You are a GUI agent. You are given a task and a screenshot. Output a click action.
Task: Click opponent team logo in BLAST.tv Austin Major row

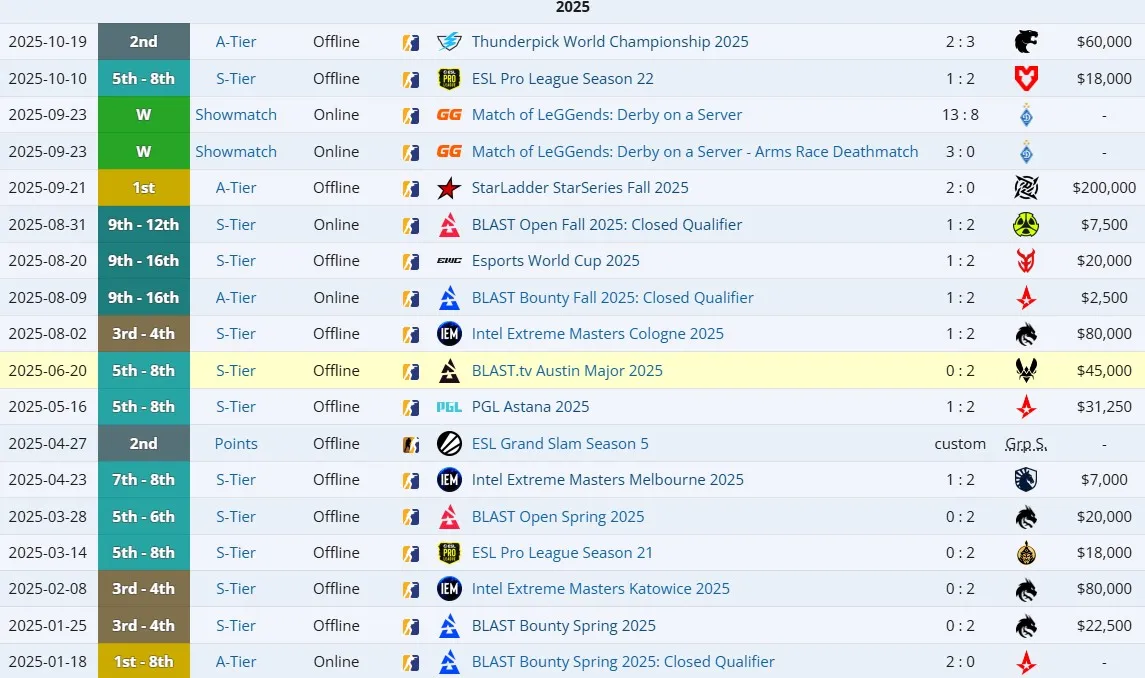[1026, 370]
